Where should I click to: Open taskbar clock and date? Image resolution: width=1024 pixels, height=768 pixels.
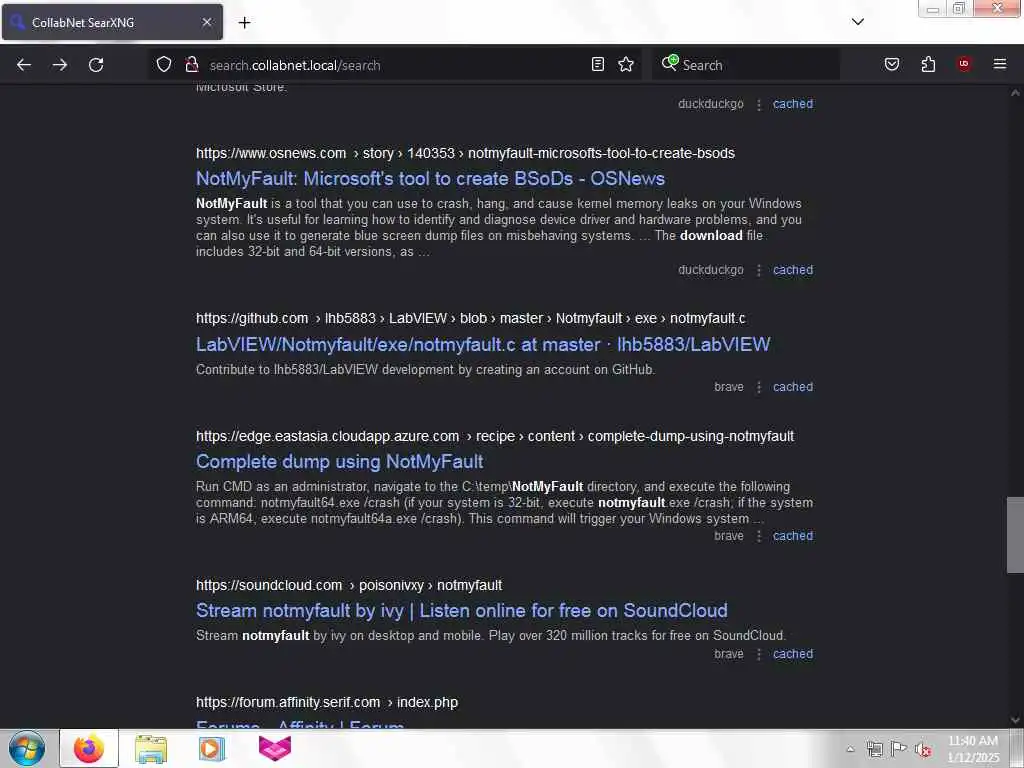tap(973, 749)
